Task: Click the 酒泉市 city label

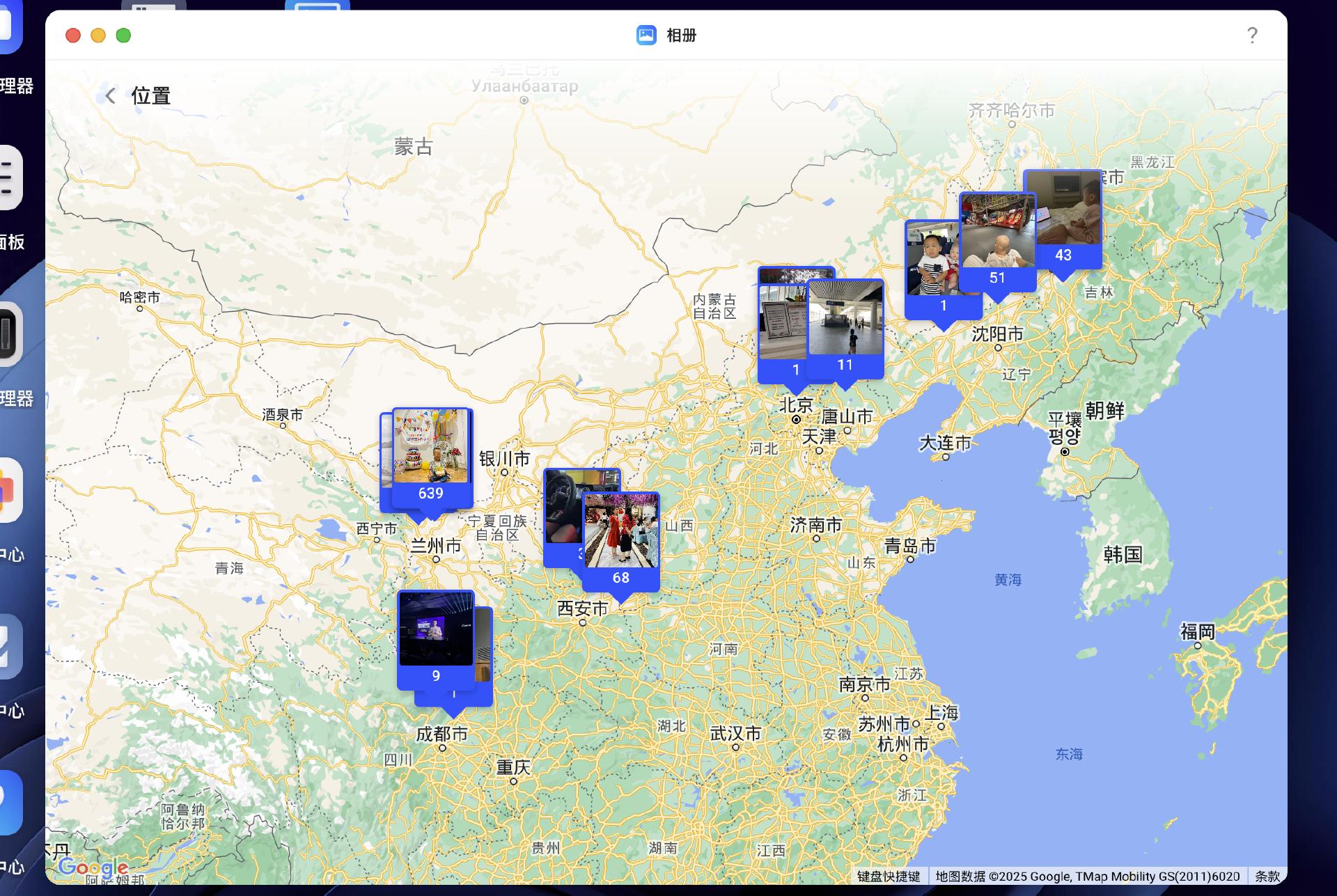Action: pos(283,415)
